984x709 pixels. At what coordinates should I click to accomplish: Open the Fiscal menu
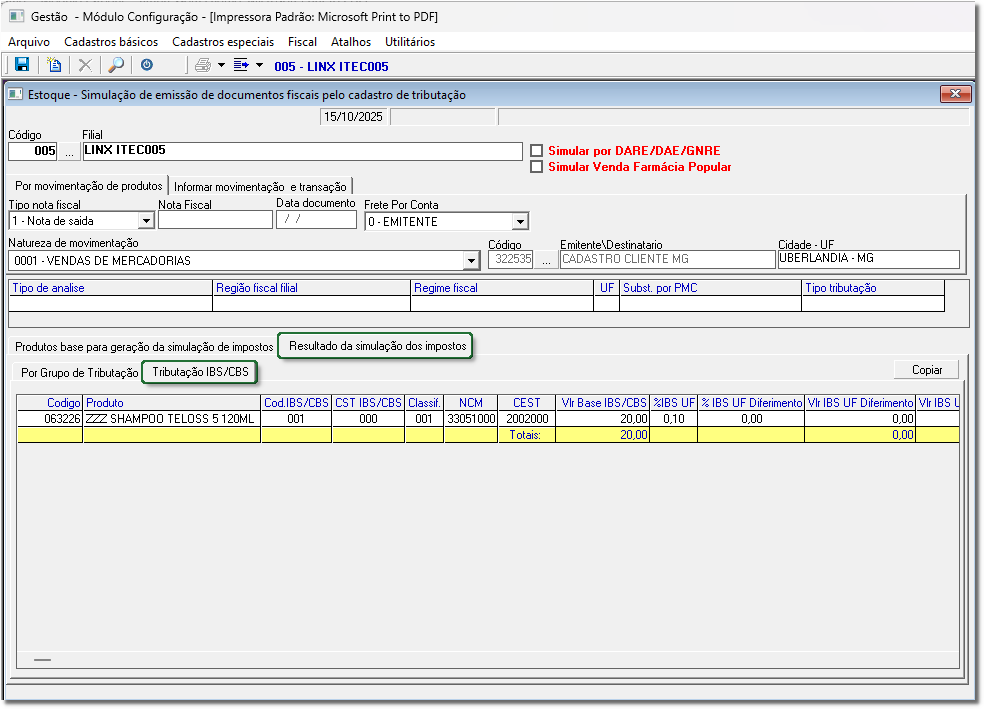(x=302, y=42)
